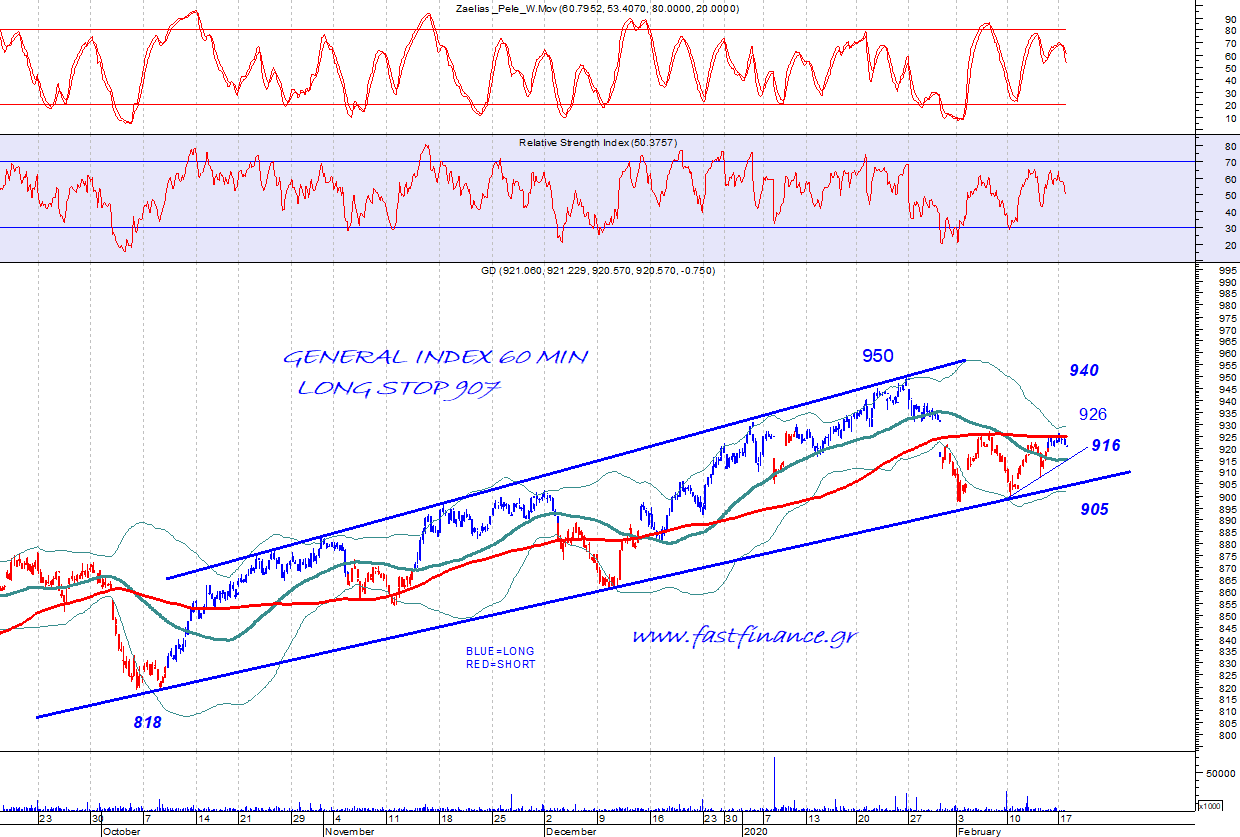Viewport: 1240px width, 837px height.
Task: Select the BLUE=LONG legend text
Action: (x=500, y=652)
